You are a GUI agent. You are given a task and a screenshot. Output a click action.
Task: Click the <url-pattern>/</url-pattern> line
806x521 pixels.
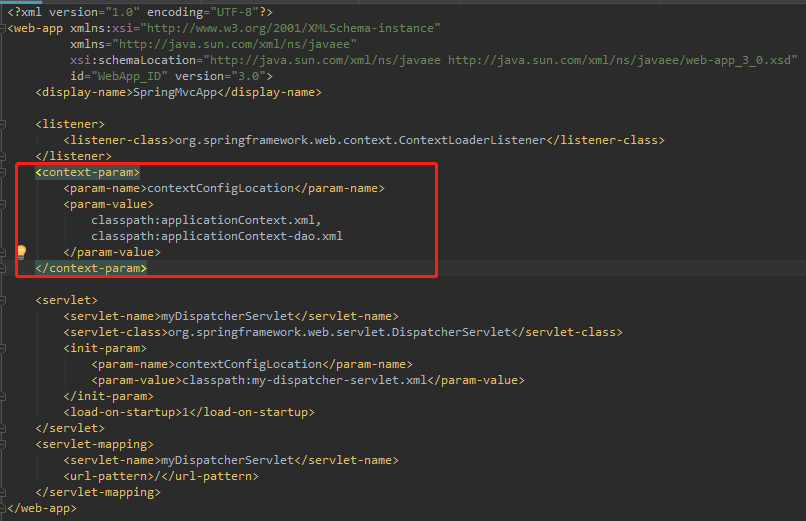click(x=161, y=476)
